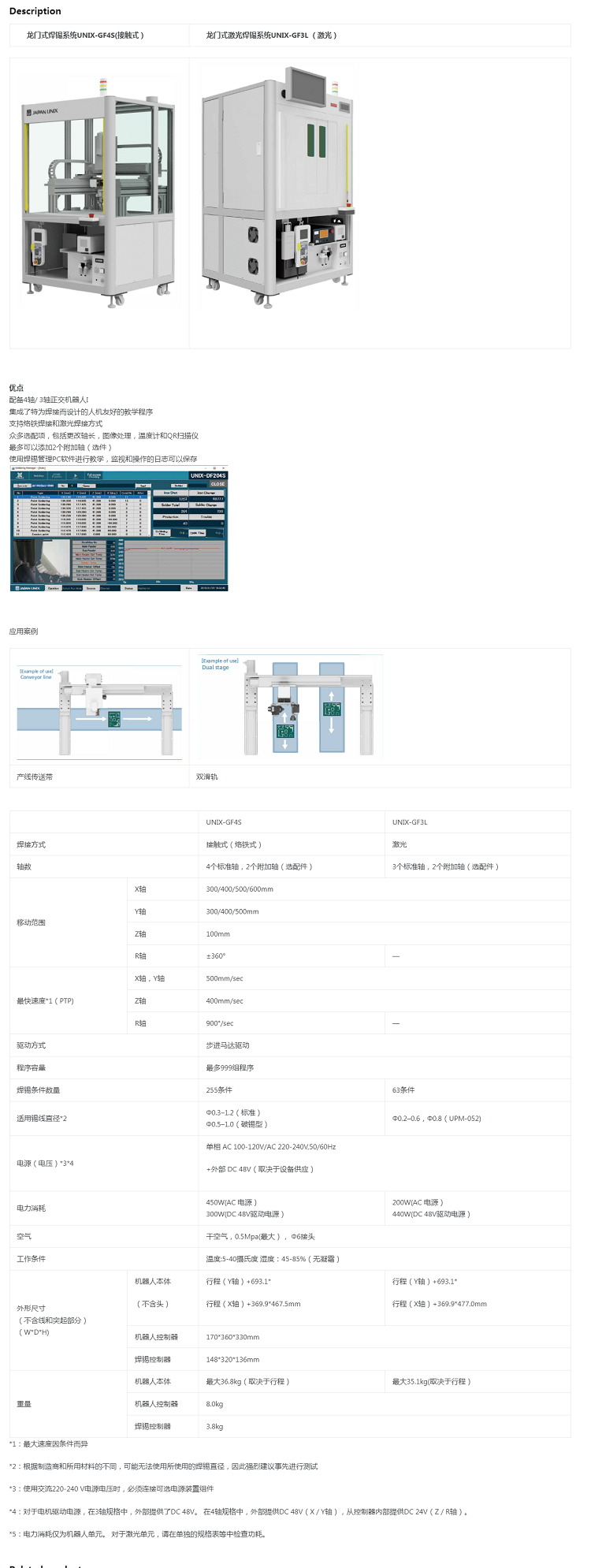Select the '应用案例' heading
Image resolution: width=591 pixels, height=1568 pixels.
tap(24, 631)
